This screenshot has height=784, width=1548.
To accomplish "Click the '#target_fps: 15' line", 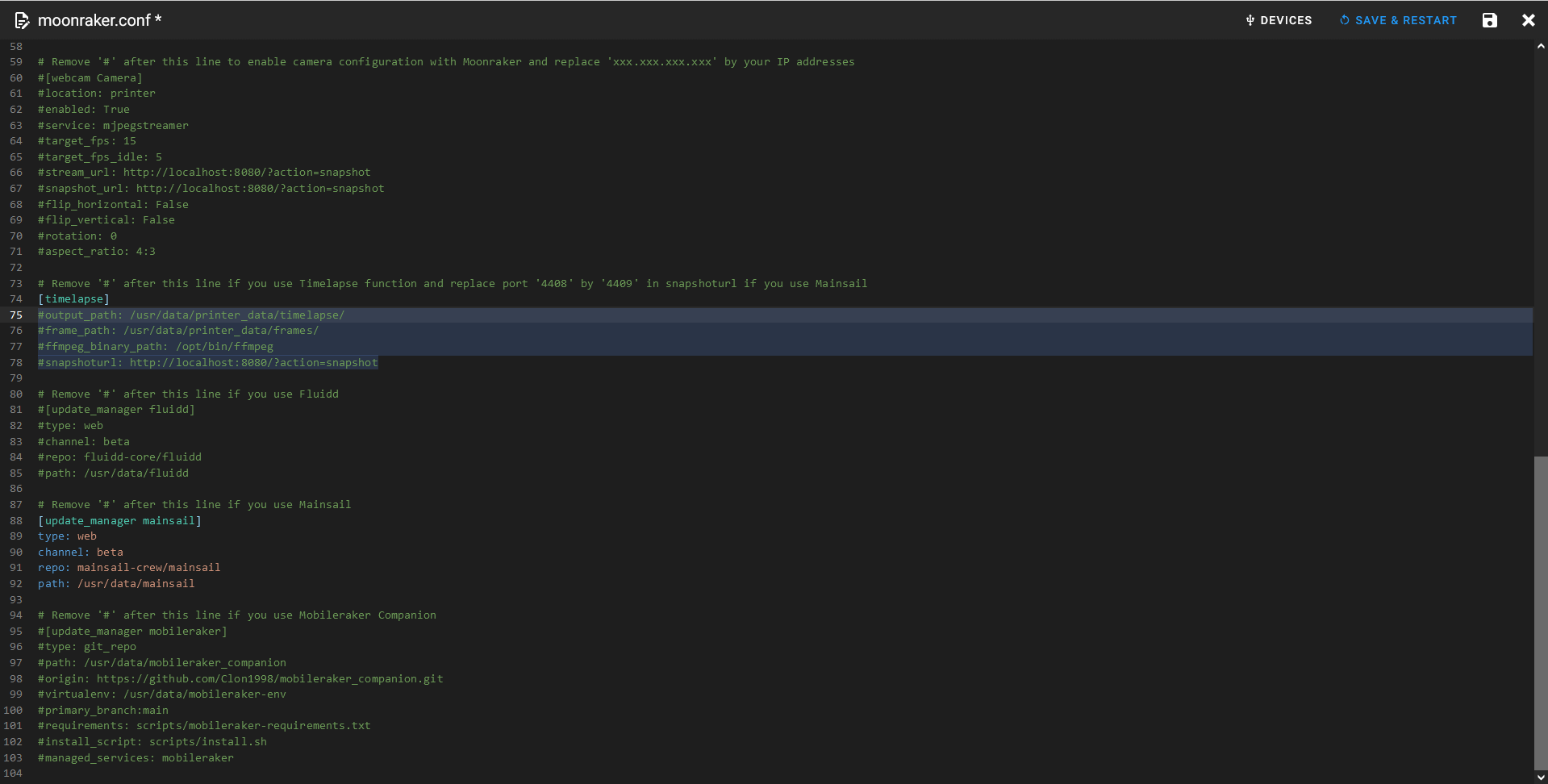I will click(87, 141).
